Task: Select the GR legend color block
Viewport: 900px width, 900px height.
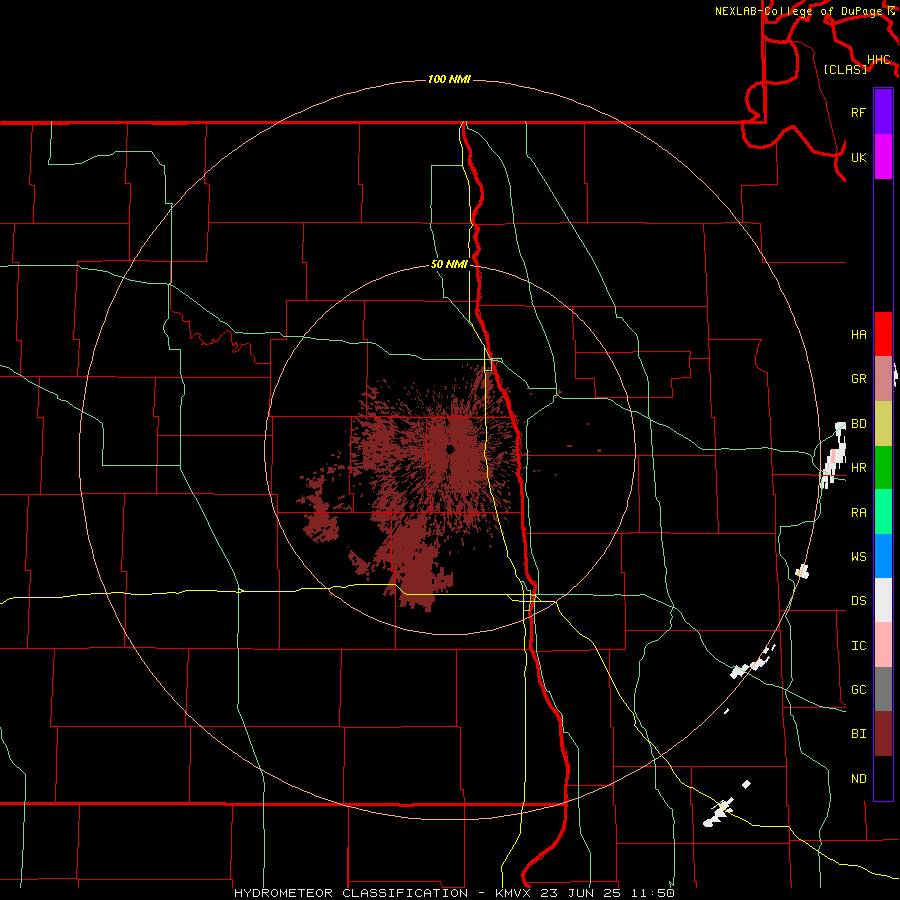Action: (x=883, y=379)
